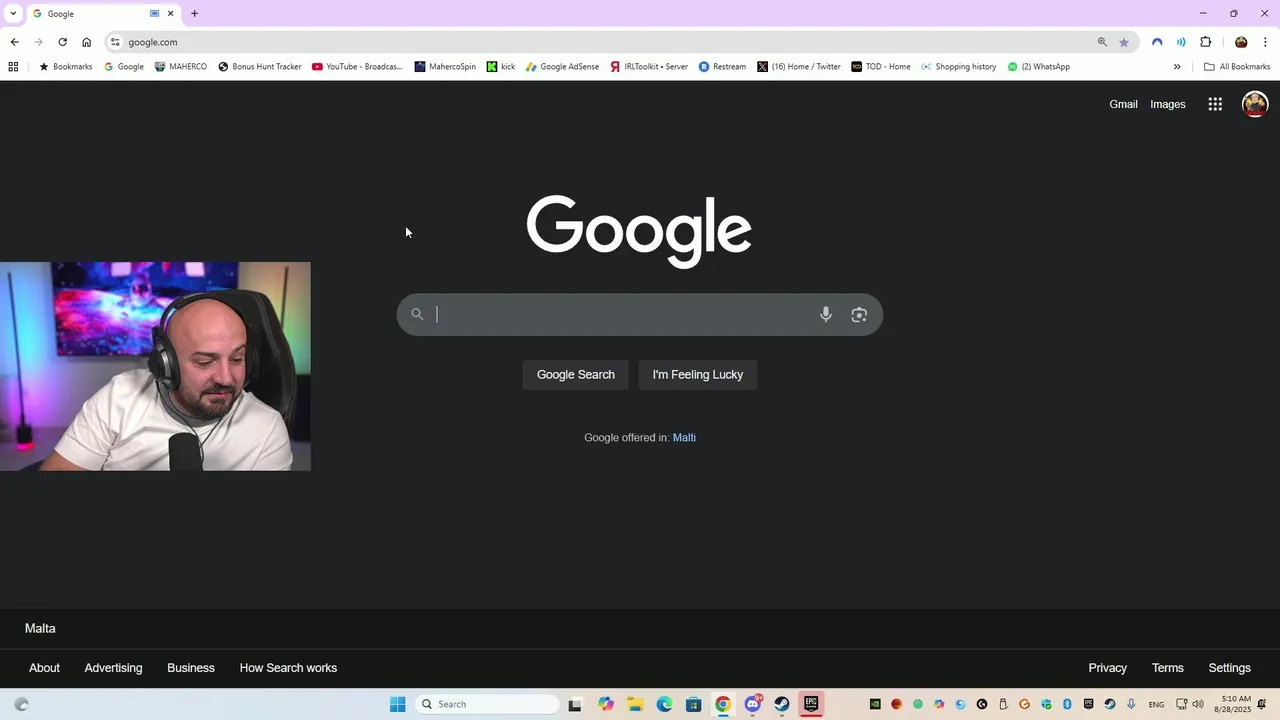Open the YouTube Broadcast bookmark
This screenshot has height=720, width=1280.
click(357, 67)
